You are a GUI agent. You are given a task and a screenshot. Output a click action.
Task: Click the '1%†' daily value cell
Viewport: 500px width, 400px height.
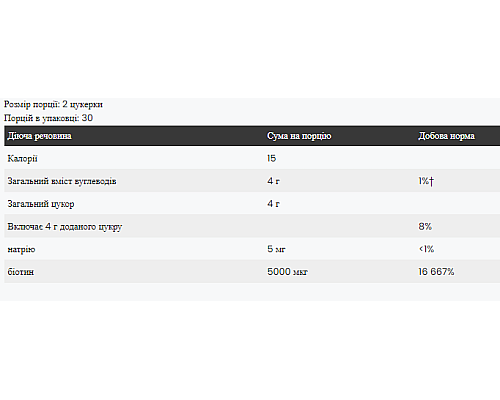[x=426, y=181]
